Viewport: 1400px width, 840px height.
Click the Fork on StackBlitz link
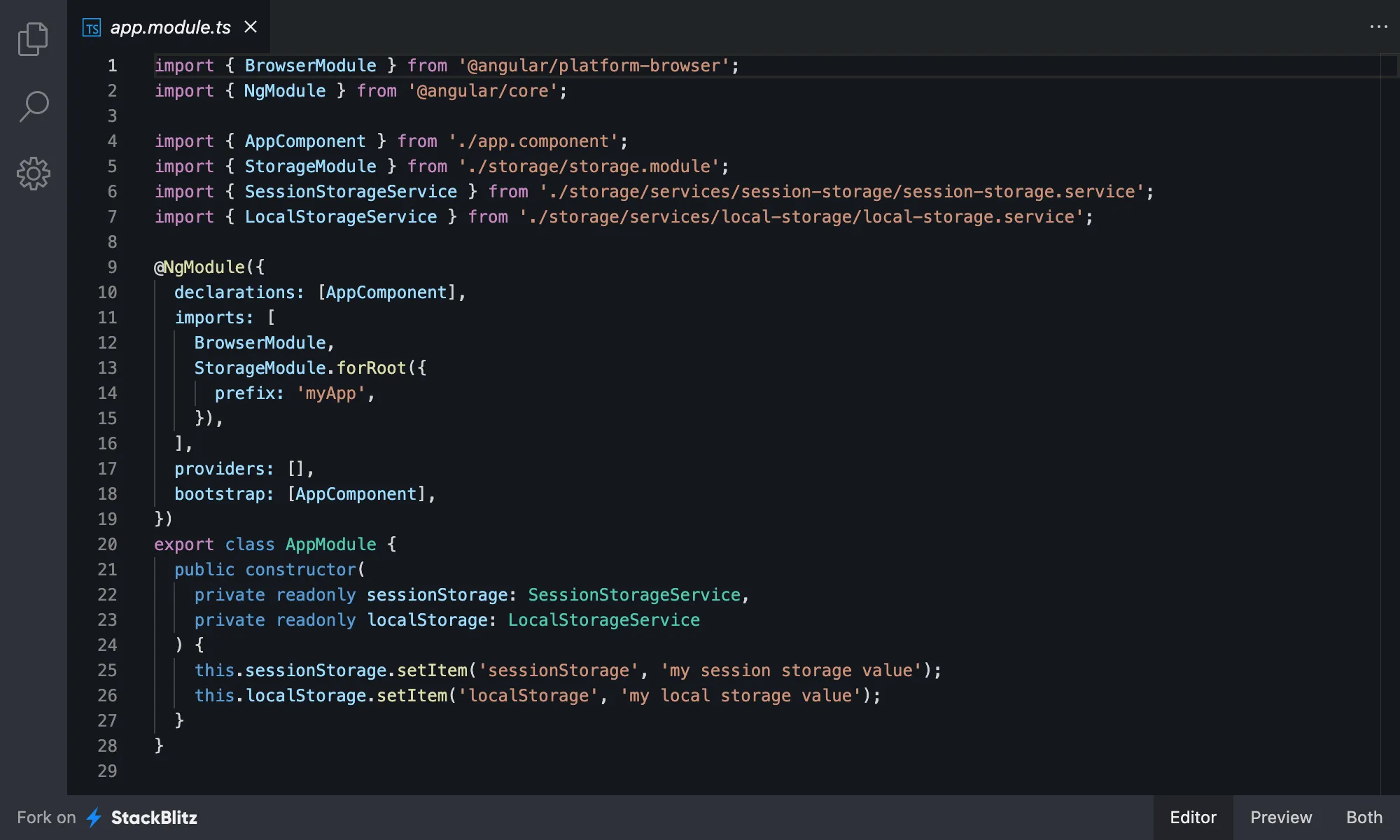[107, 818]
